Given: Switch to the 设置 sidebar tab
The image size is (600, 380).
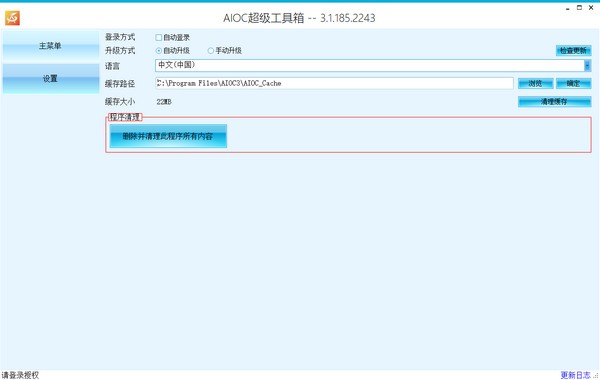Looking at the screenshot, I should (x=51, y=79).
